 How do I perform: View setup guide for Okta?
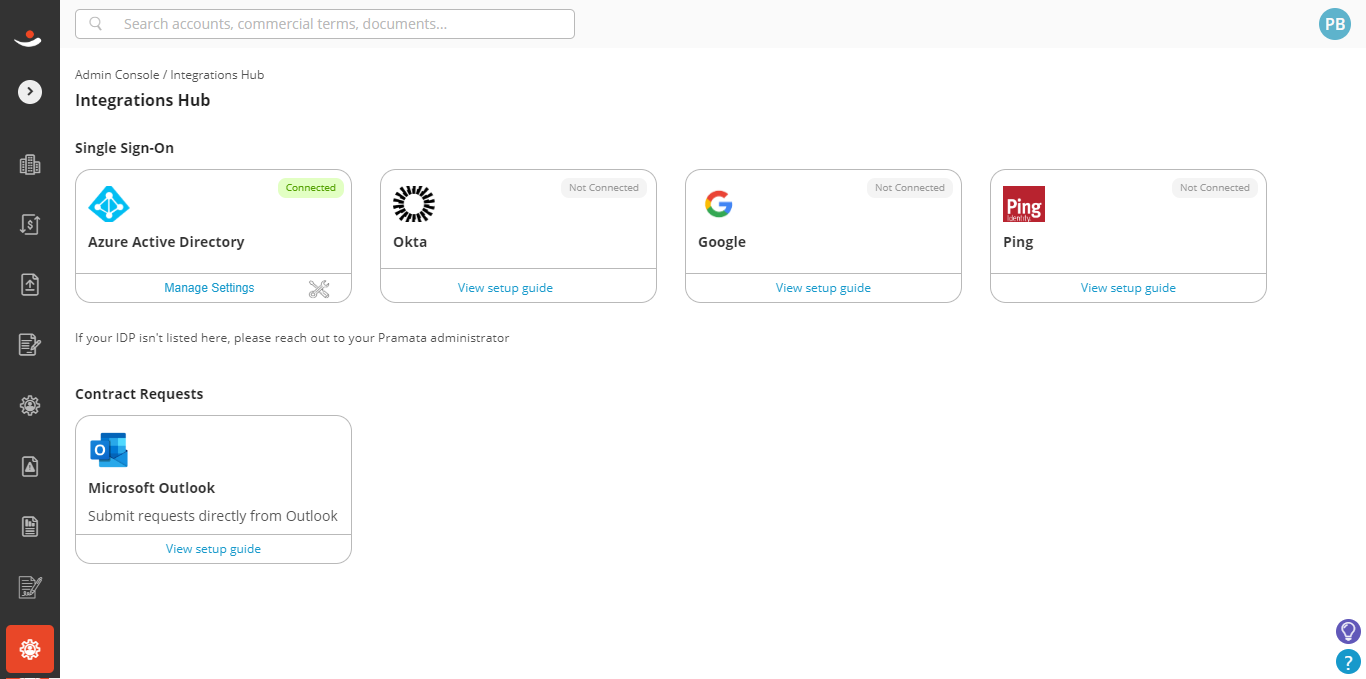click(x=505, y=288)
